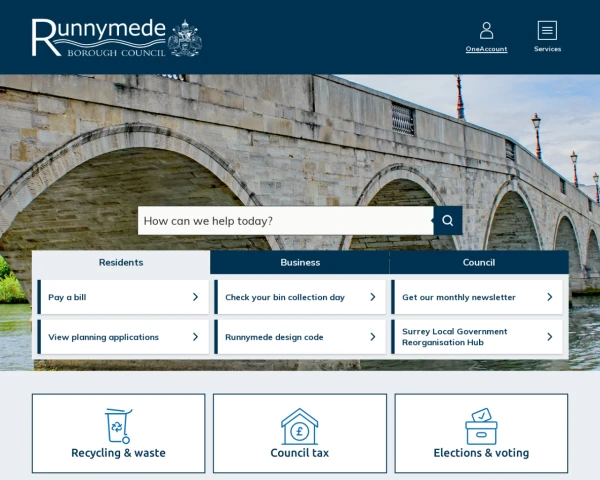Click the magnifier search button
600x480 pixels.
[448, 221]
